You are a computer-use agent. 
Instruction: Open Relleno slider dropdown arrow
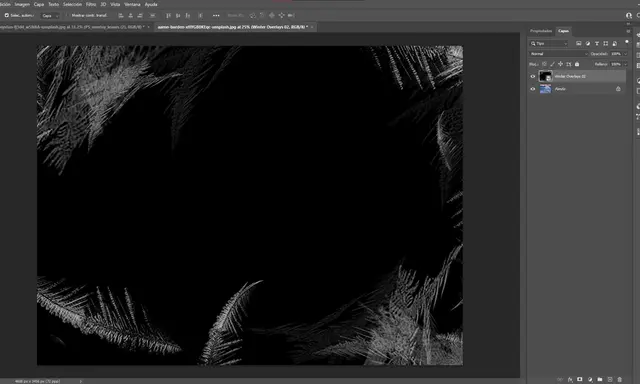point(625,64)
